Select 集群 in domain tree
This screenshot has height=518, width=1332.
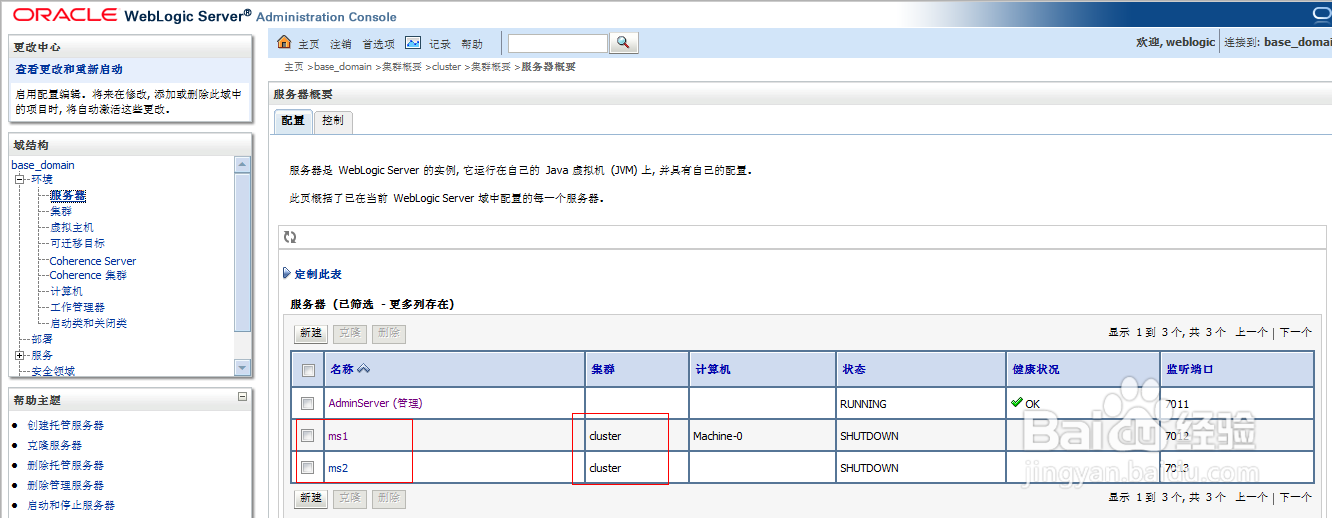(x=61, y=211)
